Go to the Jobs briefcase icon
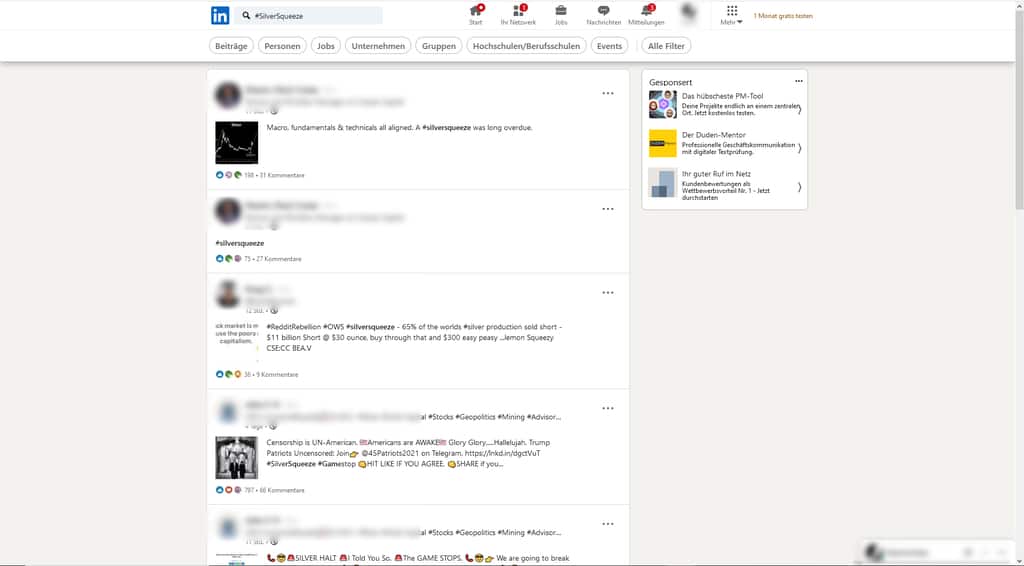 pyautogui.click(x=561, y=14)
